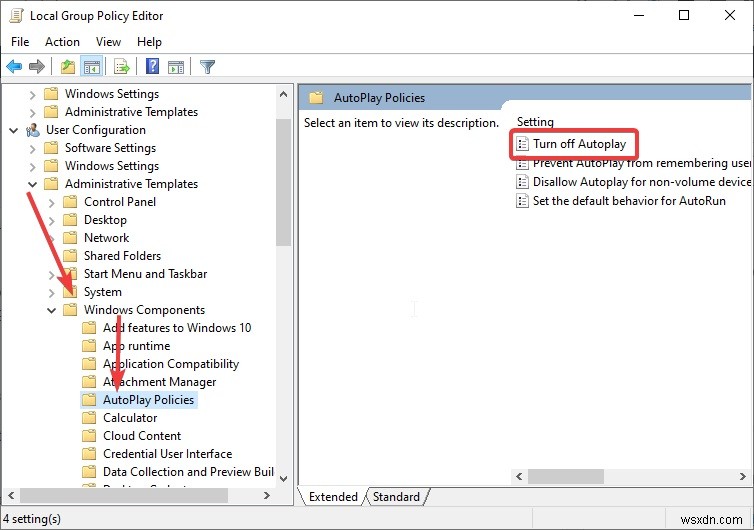The width and height of the screenshot is (754, 530).
Task: Go back with the blue back arrow
Action: tap(14, 66)
